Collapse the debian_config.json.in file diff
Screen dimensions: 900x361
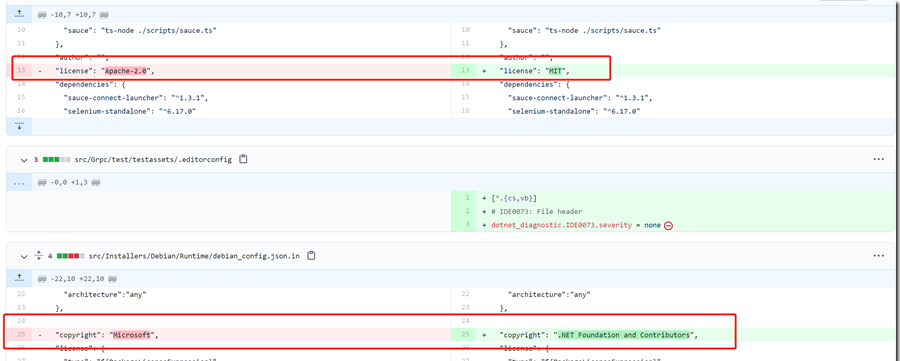24,256
